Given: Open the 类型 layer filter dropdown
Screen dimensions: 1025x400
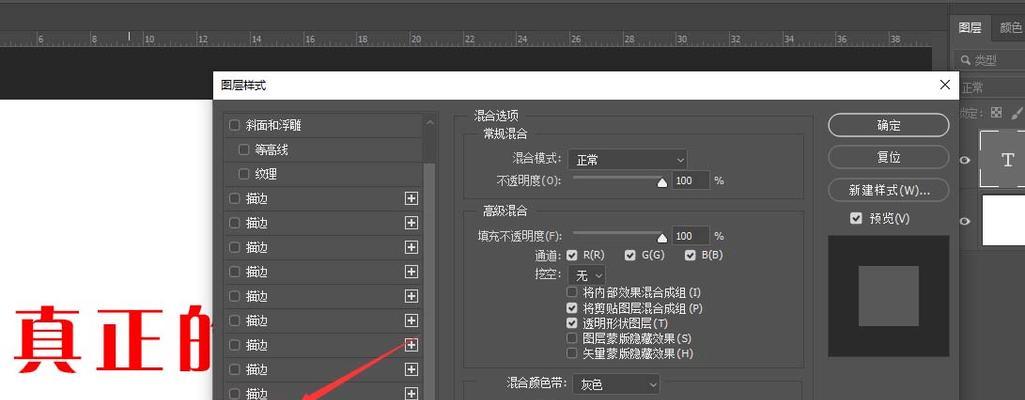Looking at the screenshot, I should [x=990, y=60].
